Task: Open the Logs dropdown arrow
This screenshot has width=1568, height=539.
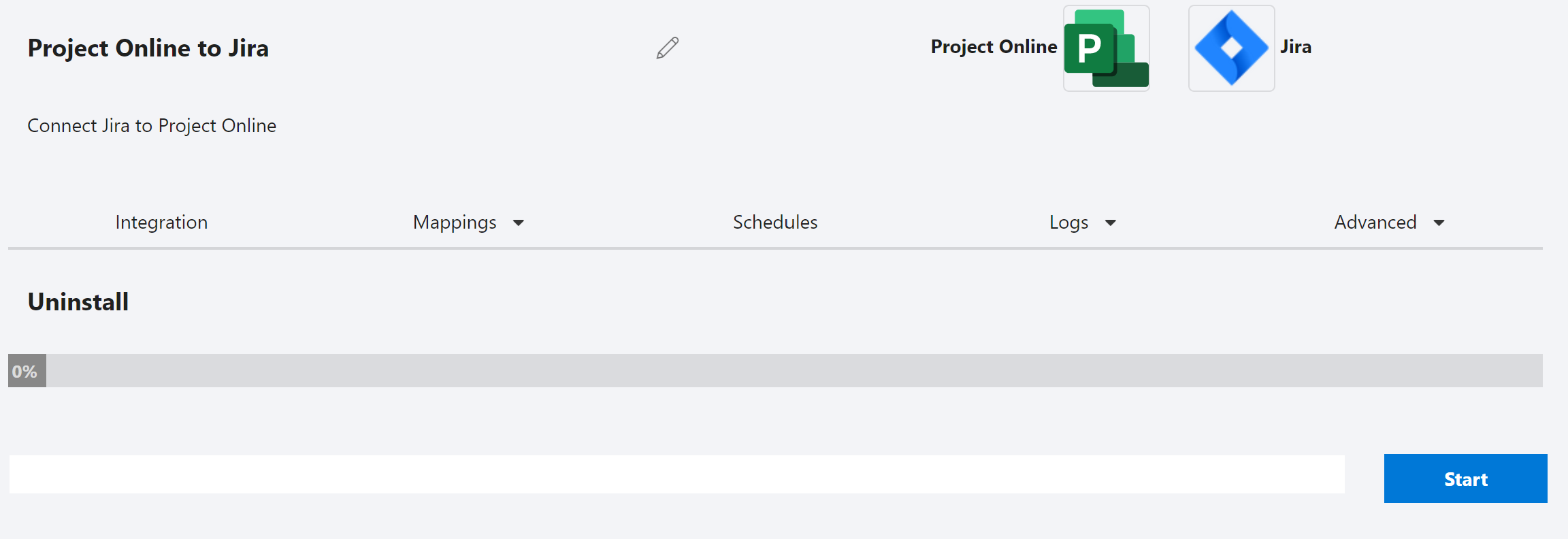Action: [x=1111, y=223]
